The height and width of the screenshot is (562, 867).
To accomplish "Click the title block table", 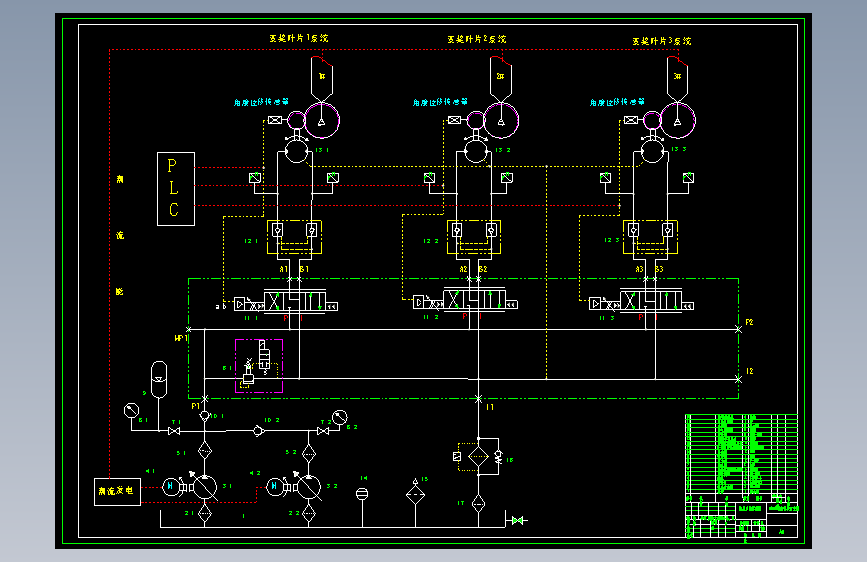I will tap(741, 476).
